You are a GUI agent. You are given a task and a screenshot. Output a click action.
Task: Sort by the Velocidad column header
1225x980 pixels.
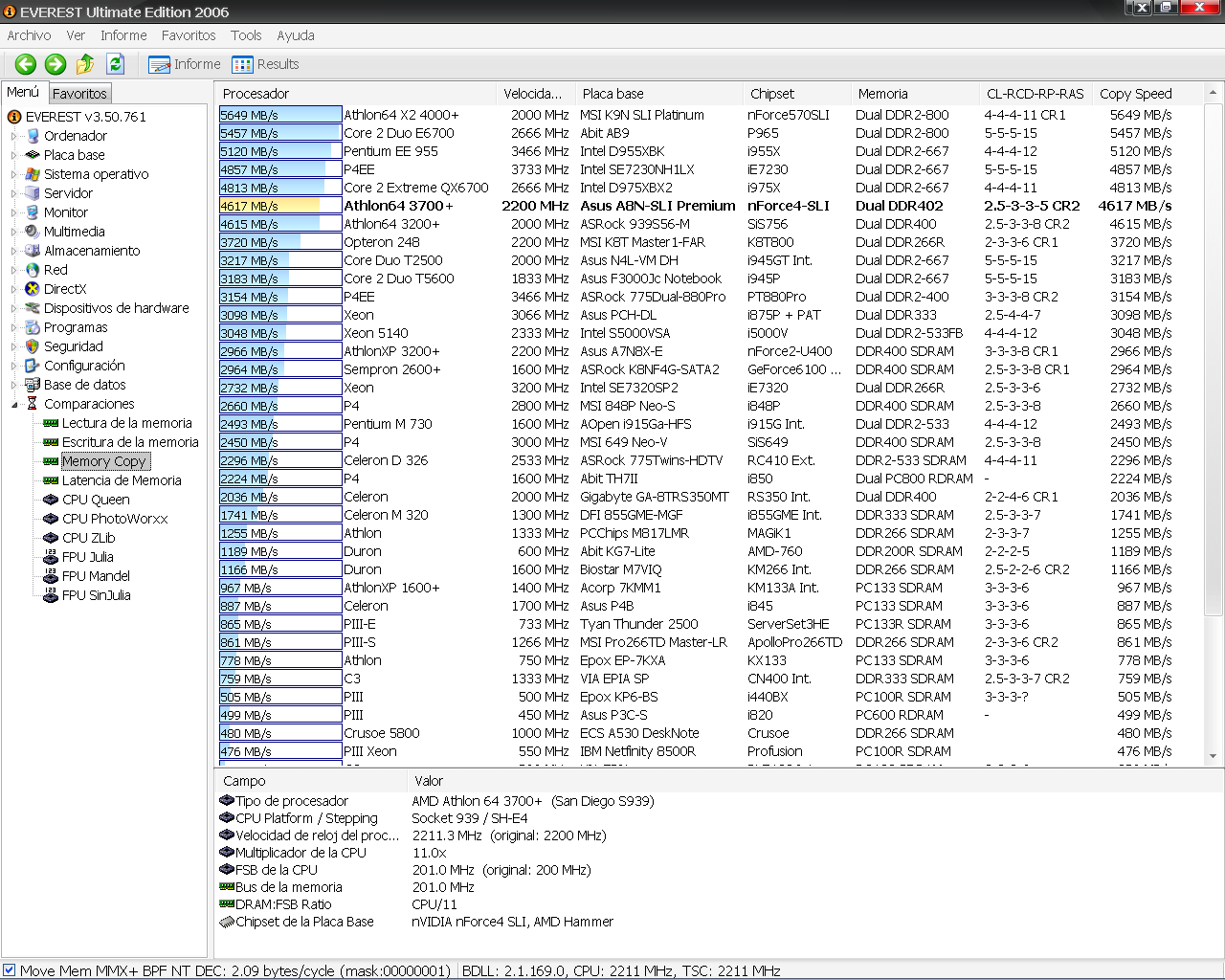(535, 94)
